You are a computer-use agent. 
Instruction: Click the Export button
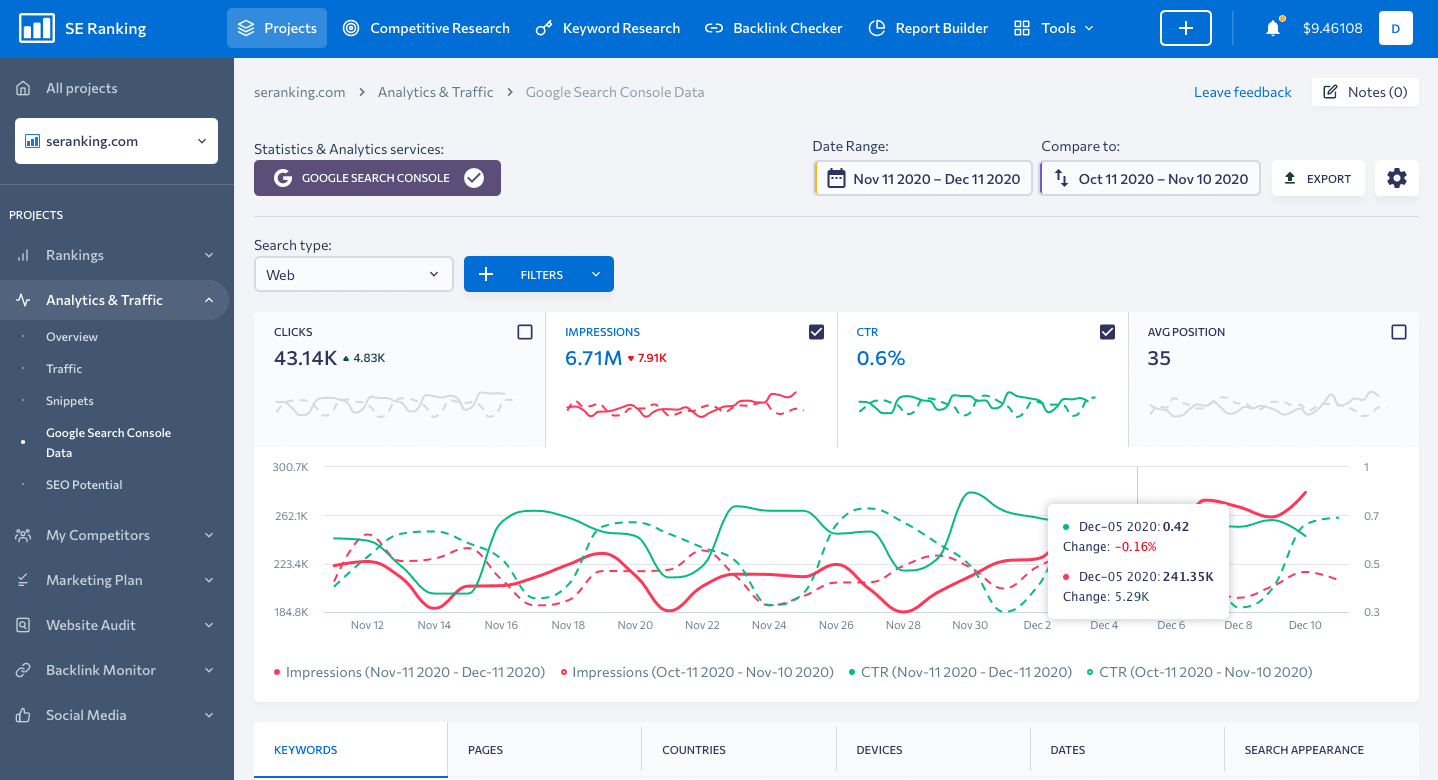point(1317,178)
